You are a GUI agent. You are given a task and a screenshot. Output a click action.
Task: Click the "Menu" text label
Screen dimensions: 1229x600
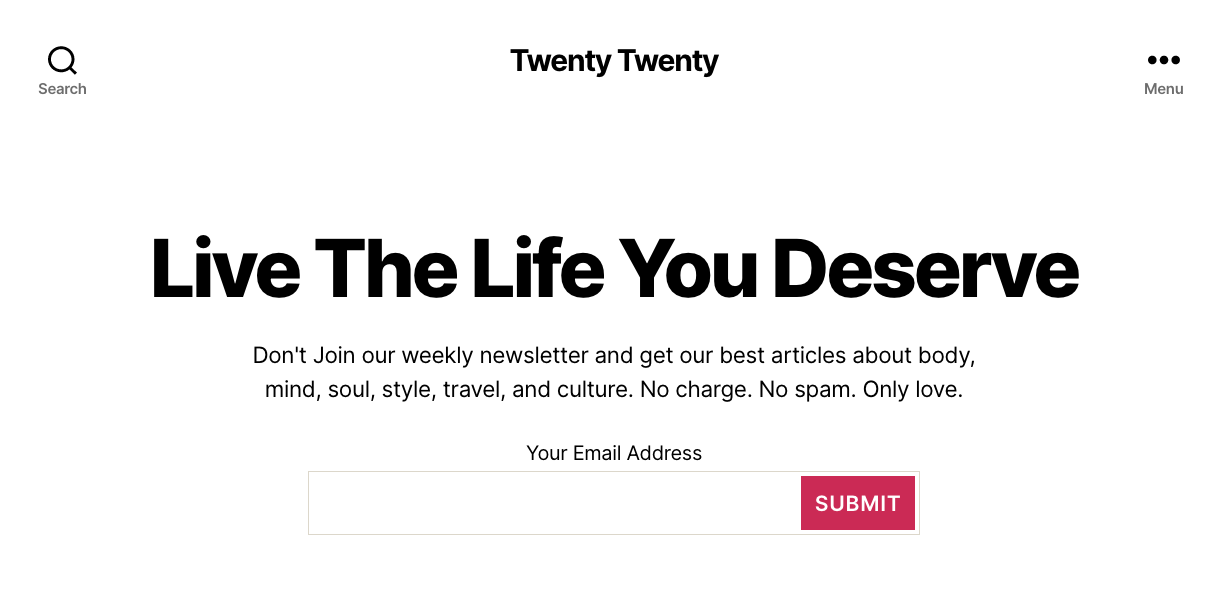pyautogui.click(x=1163, y=89)
